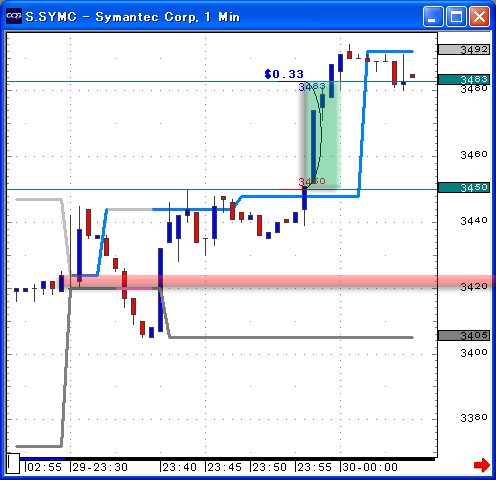
Task: Click the 3420 price scale label
Action: [474, 287]
